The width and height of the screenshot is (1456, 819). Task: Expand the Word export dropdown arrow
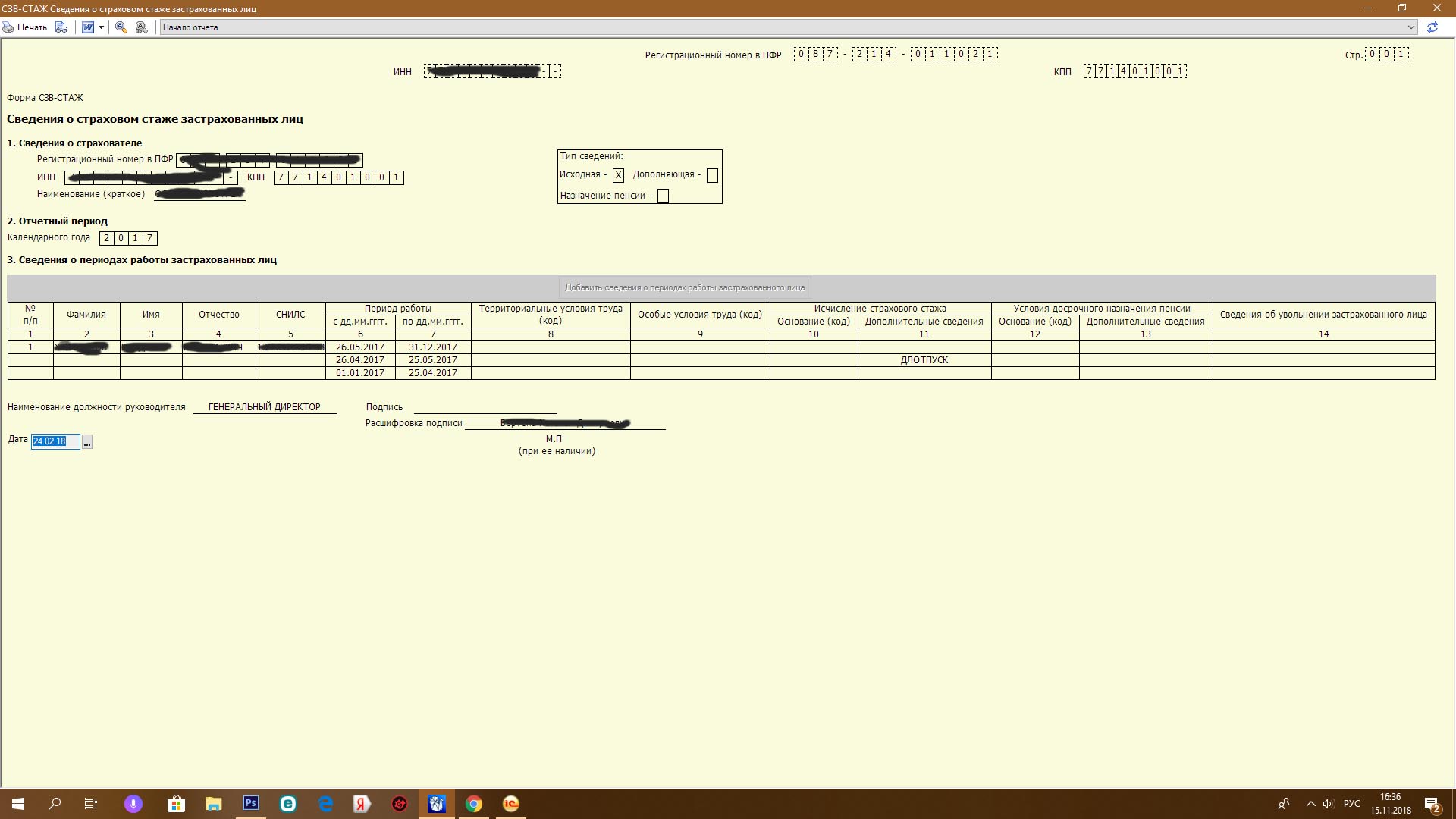(101, 27)
